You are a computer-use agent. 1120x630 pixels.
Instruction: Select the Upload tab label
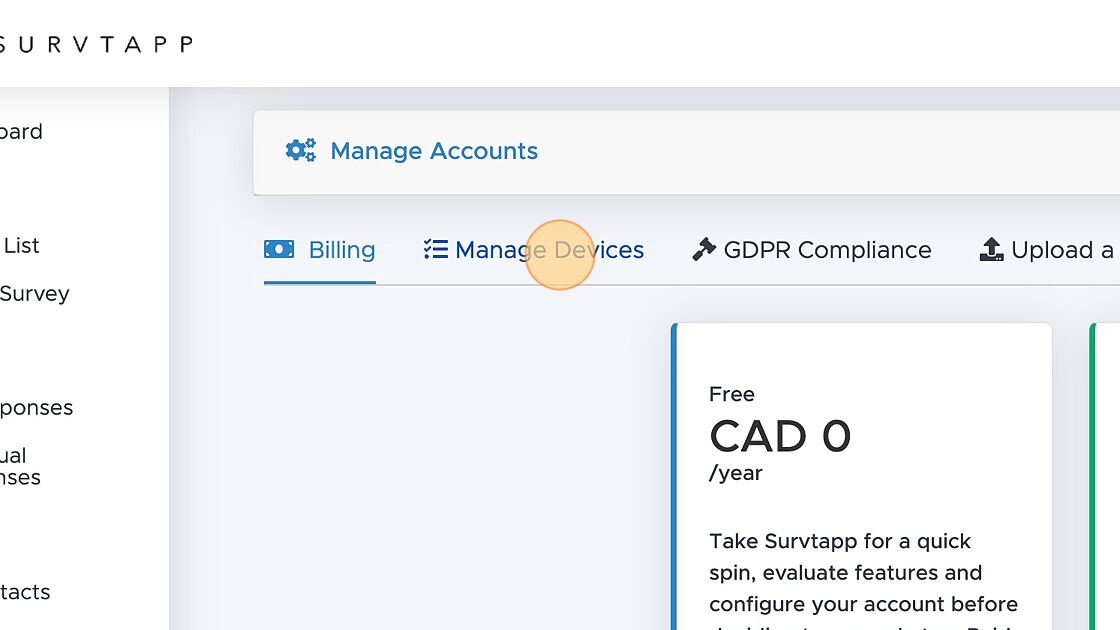tap(1064, 250)
